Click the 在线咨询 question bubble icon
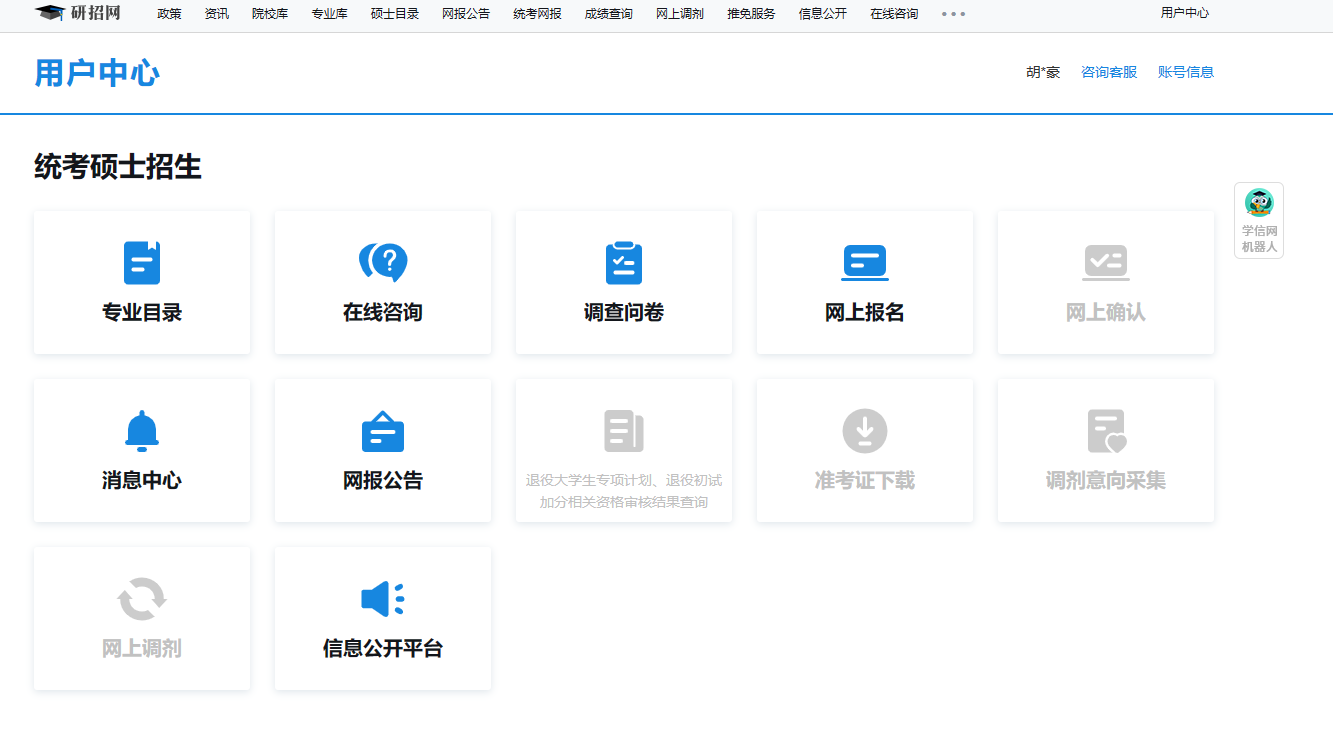 (x=382, y=262)
